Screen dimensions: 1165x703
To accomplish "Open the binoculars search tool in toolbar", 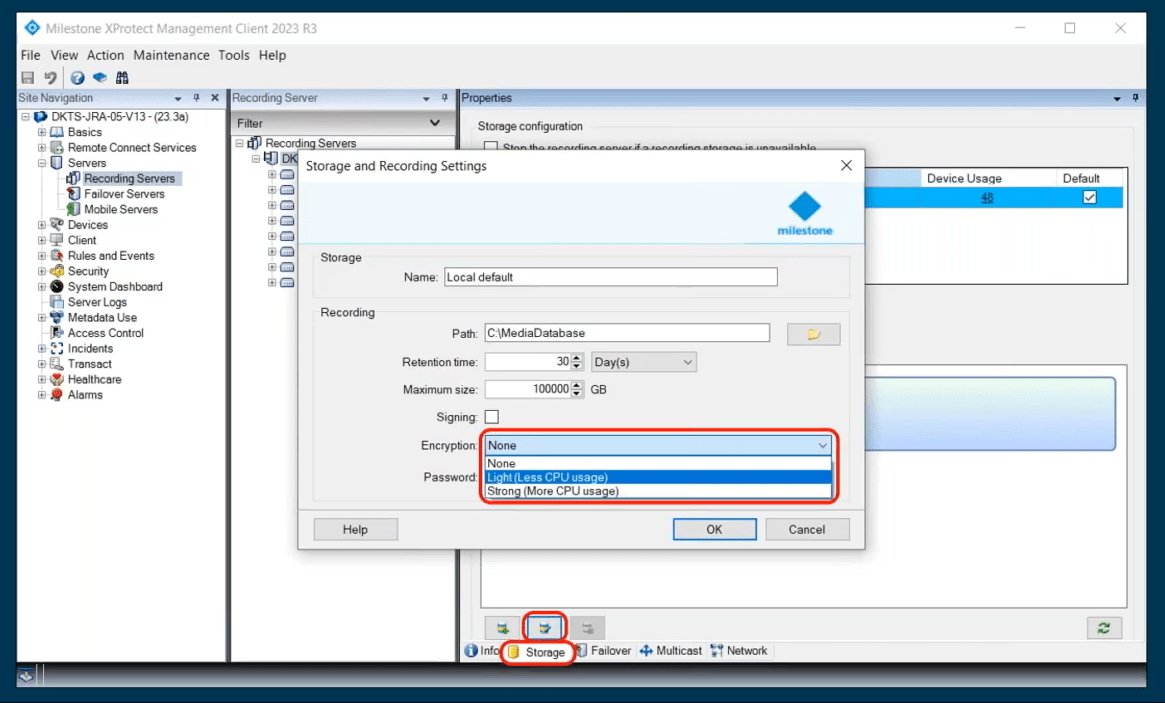I will [x=121, y=77].
